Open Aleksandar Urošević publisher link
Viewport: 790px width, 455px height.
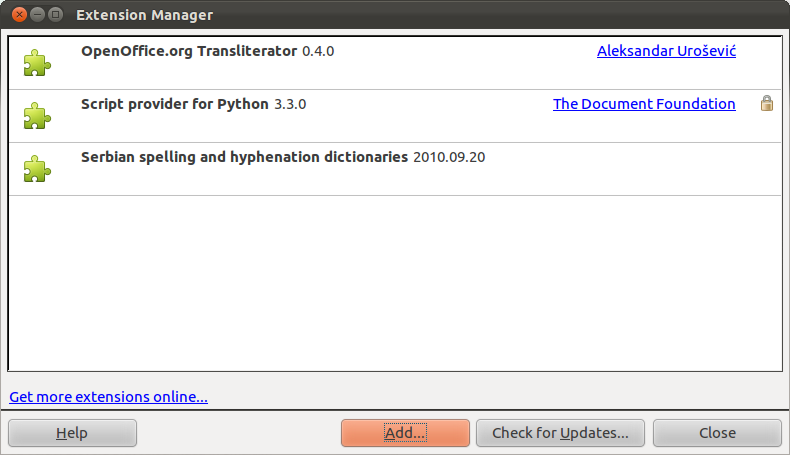coord(666,51)
